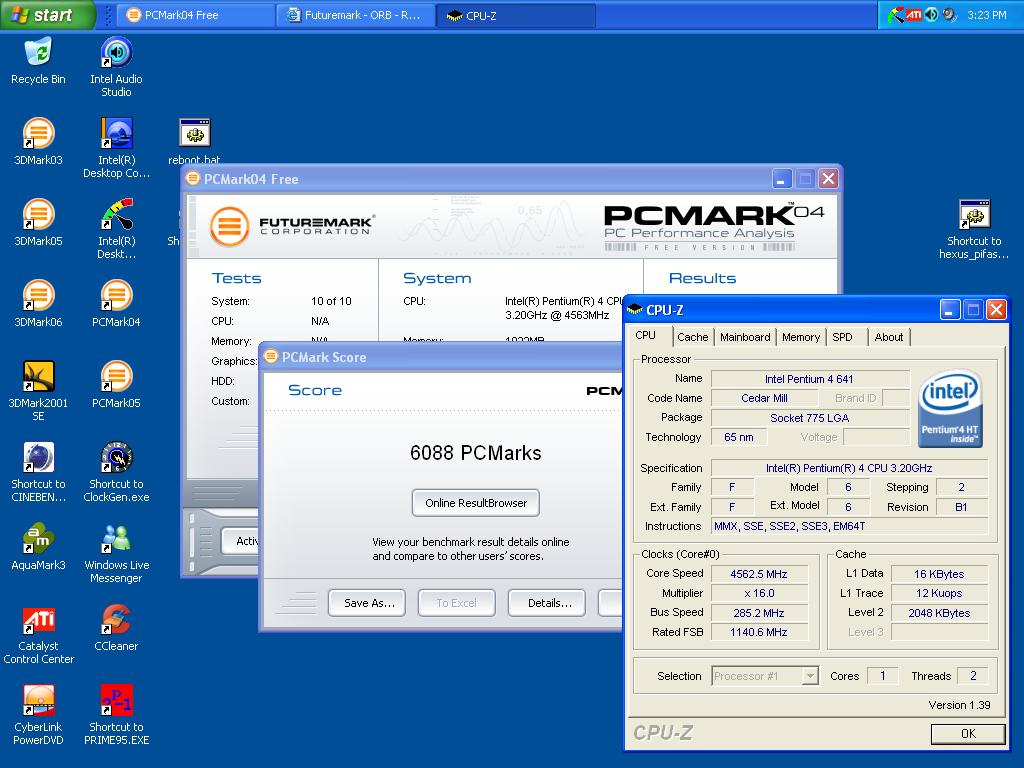Click the Revision value B1
This screenshot has width=1024, height=768.
click(961, 507)
